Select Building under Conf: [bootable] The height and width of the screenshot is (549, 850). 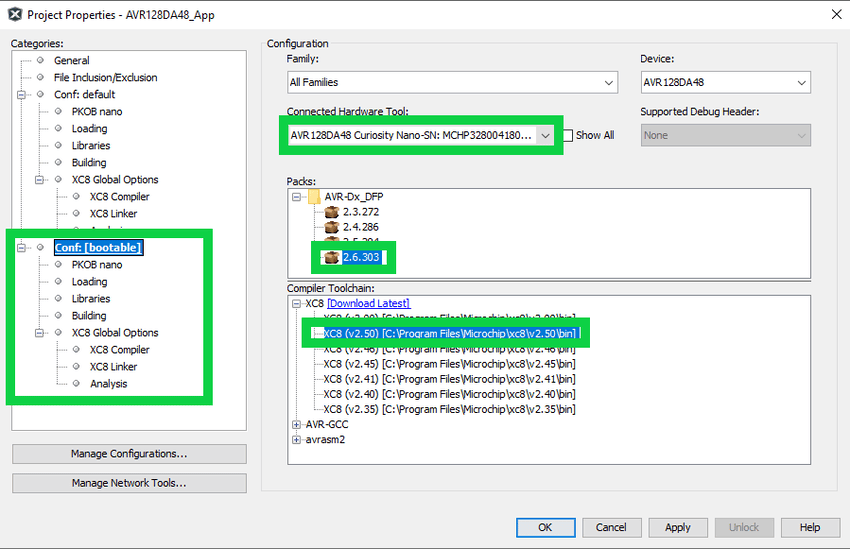[x=89, y=315]
